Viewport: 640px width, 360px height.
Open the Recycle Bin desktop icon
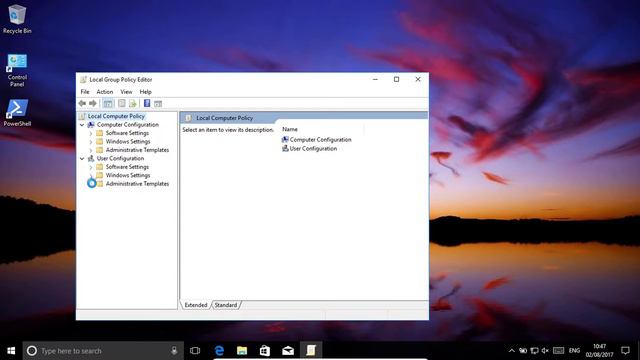tap(17, 20)
